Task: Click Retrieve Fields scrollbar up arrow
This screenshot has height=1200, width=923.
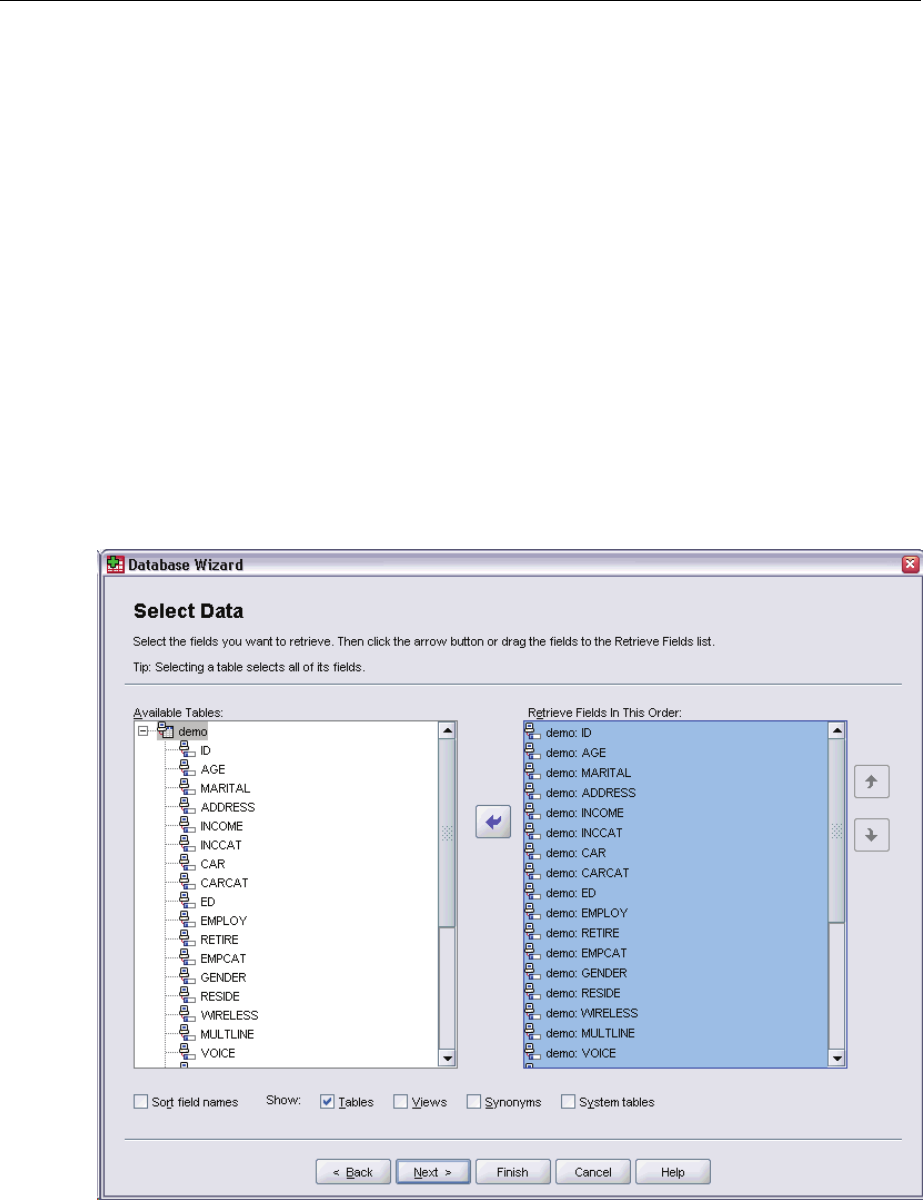Action: pyautogui.click(x=837, y=731)
